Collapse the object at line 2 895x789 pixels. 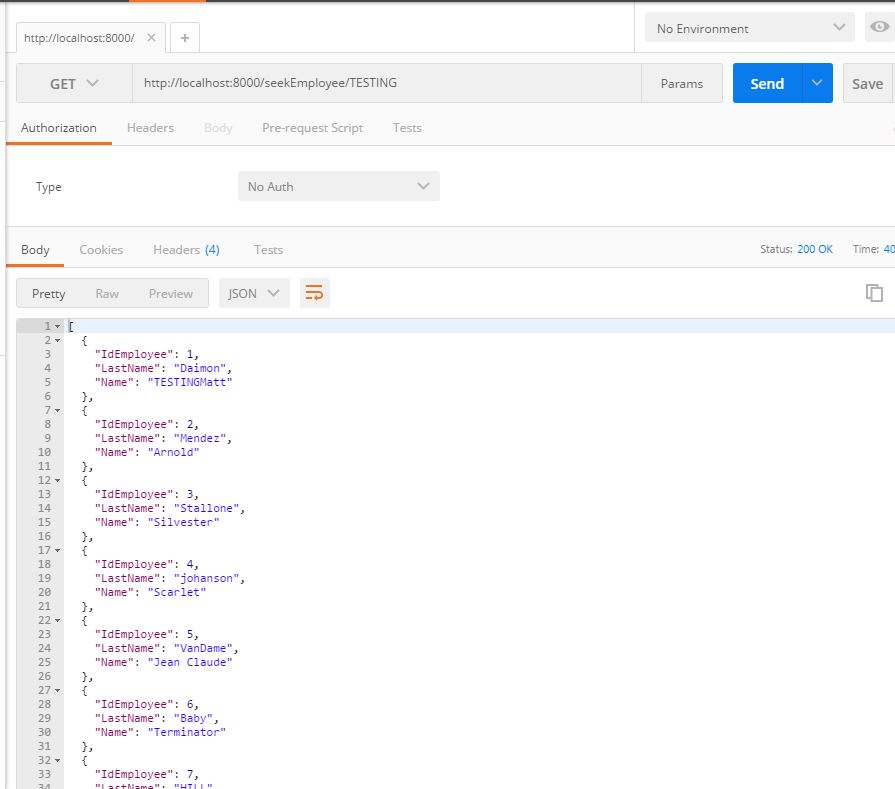(x=58, y=341)
